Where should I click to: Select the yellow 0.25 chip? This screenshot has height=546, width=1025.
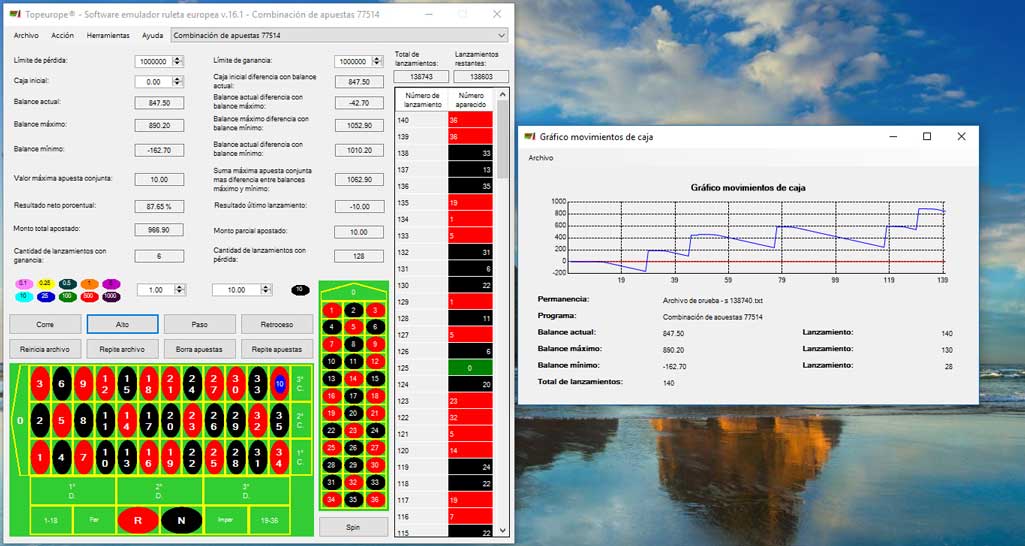click(x=45, y=284)
